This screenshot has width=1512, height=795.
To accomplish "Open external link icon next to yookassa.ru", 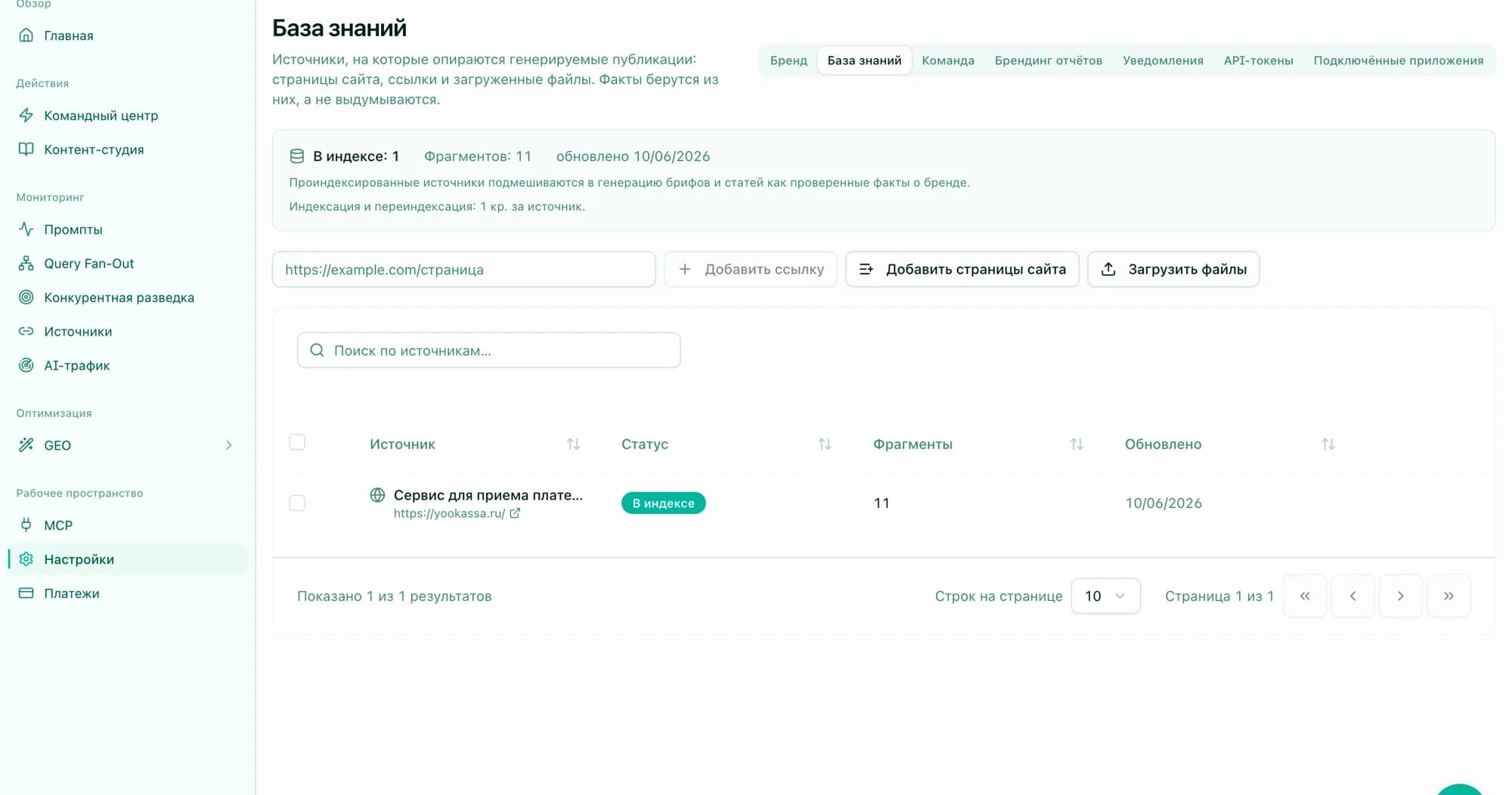I will pyautogui.click(x=515, y=513).
